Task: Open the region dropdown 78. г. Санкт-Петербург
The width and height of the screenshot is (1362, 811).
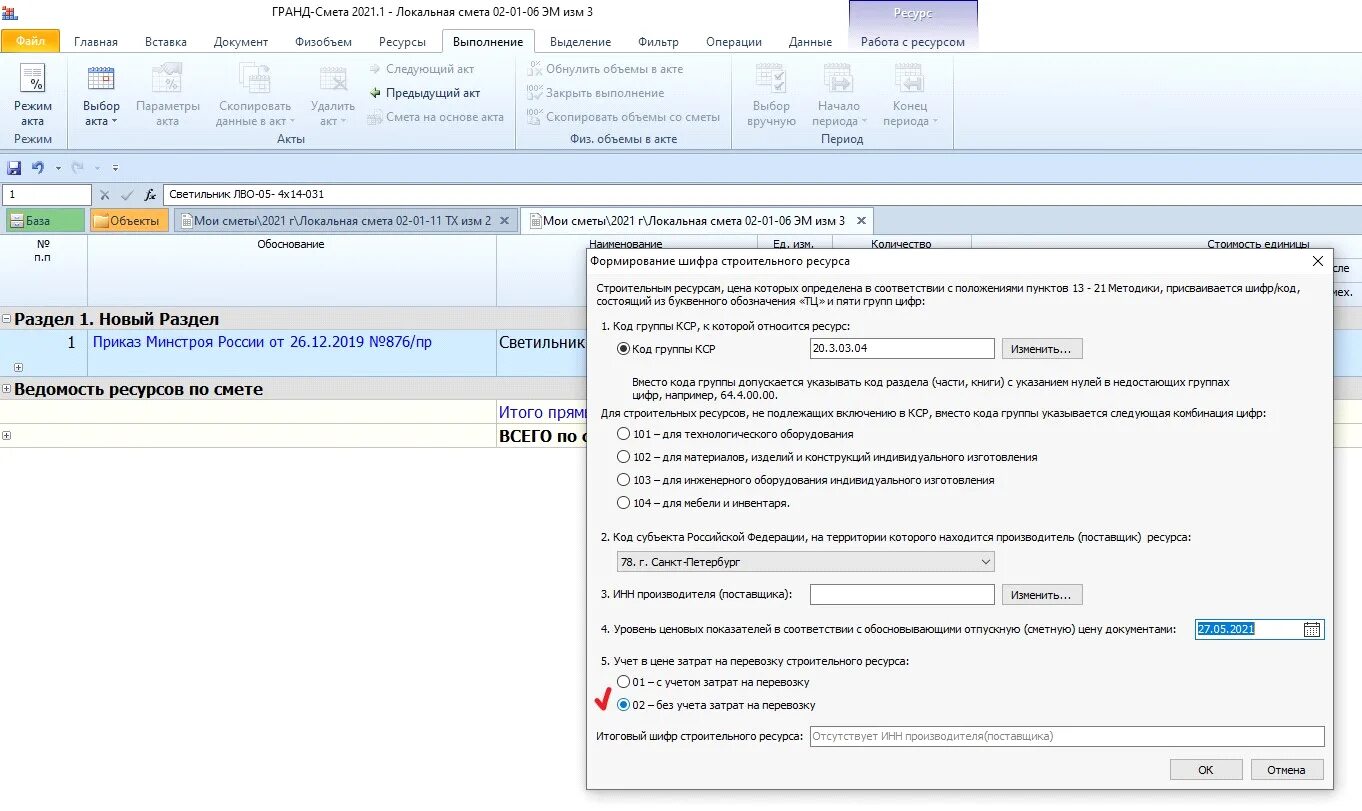Action: pyautogui.click(x=805, y=562)
